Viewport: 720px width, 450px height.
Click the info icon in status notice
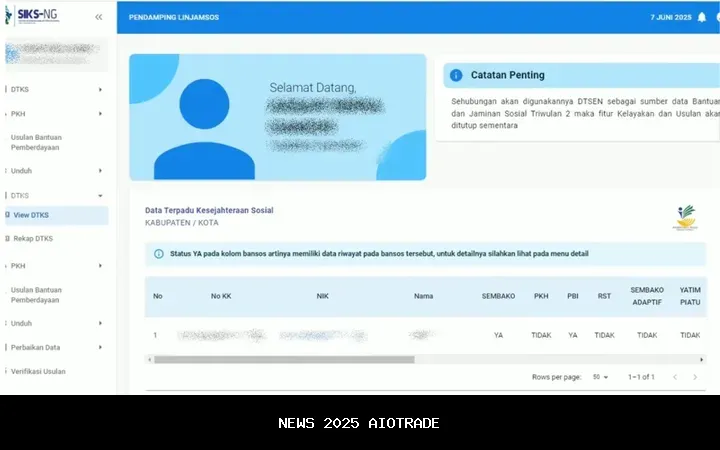pos(158,254)
